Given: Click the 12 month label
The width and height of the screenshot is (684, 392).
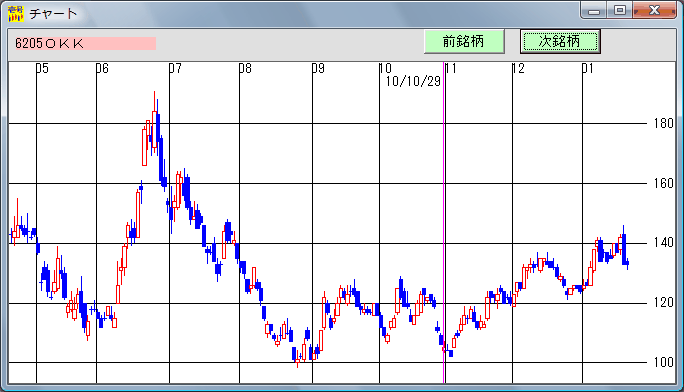Looking at the screenshot, I should (x=518, y=68).
